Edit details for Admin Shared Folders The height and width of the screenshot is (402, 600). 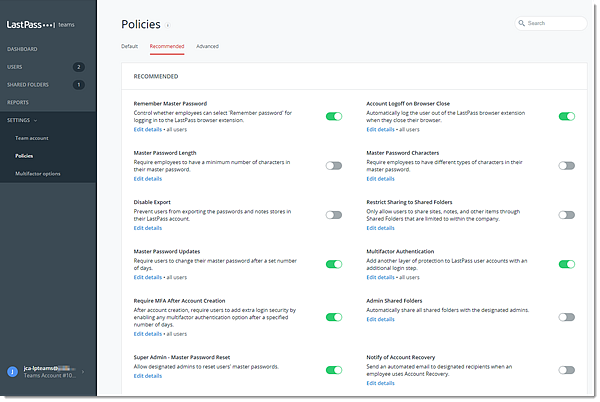coord(380,319)
